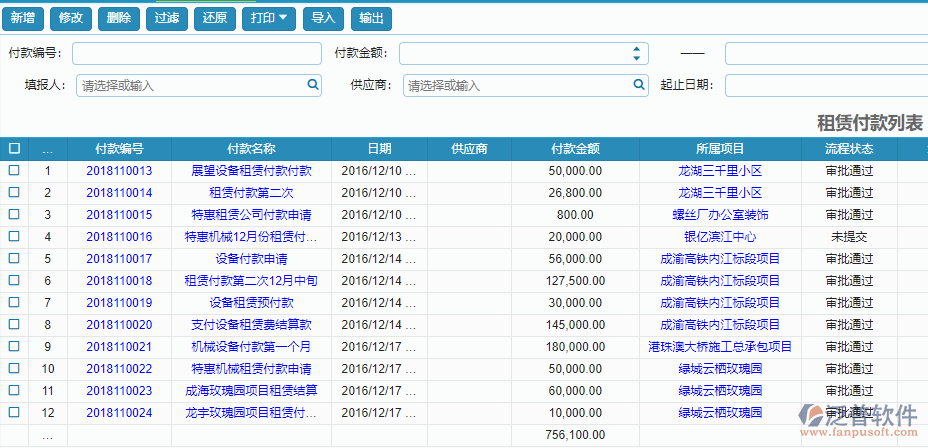Image resolution: width=928 pixels, height=448 pixels.
Task: Open 成海玫瑰园项目租赁结算 payment entry
Action: coord(252,391)
